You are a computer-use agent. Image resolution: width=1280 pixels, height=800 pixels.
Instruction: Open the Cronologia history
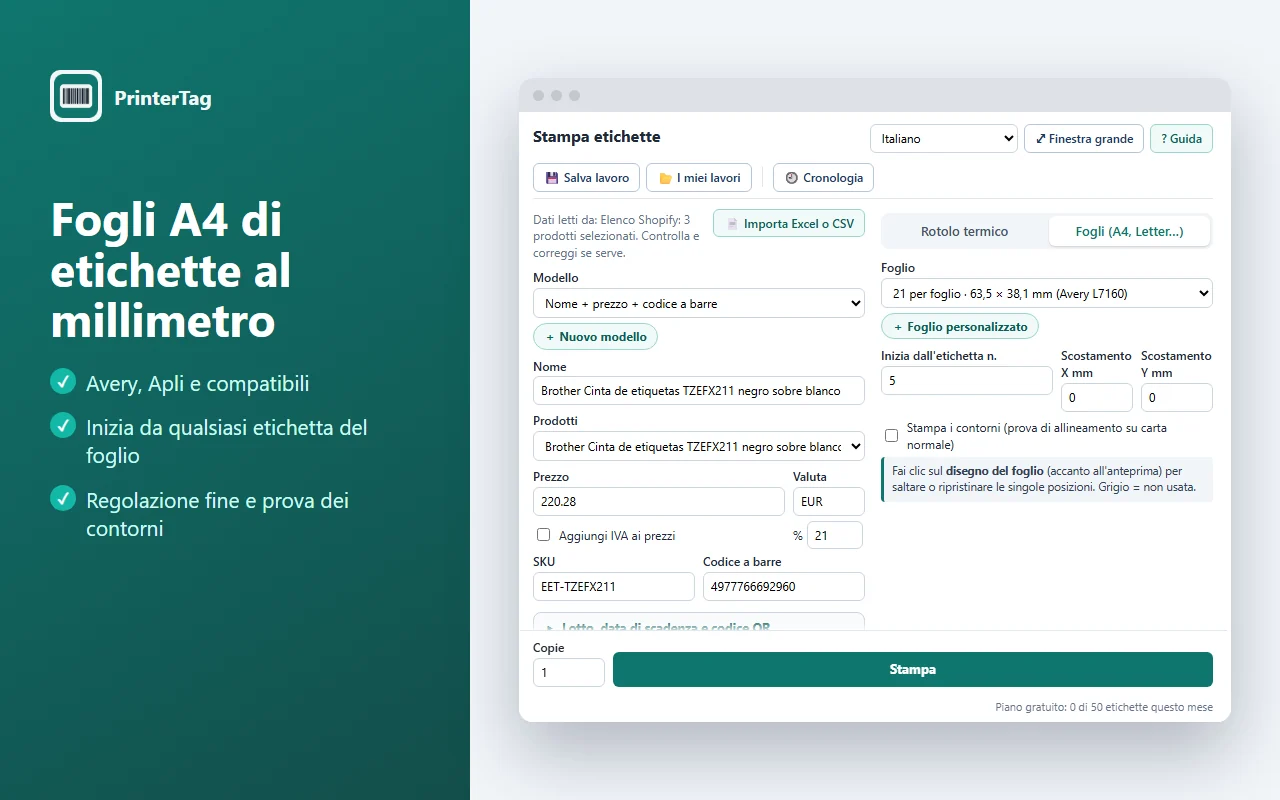tap(824, 178)
